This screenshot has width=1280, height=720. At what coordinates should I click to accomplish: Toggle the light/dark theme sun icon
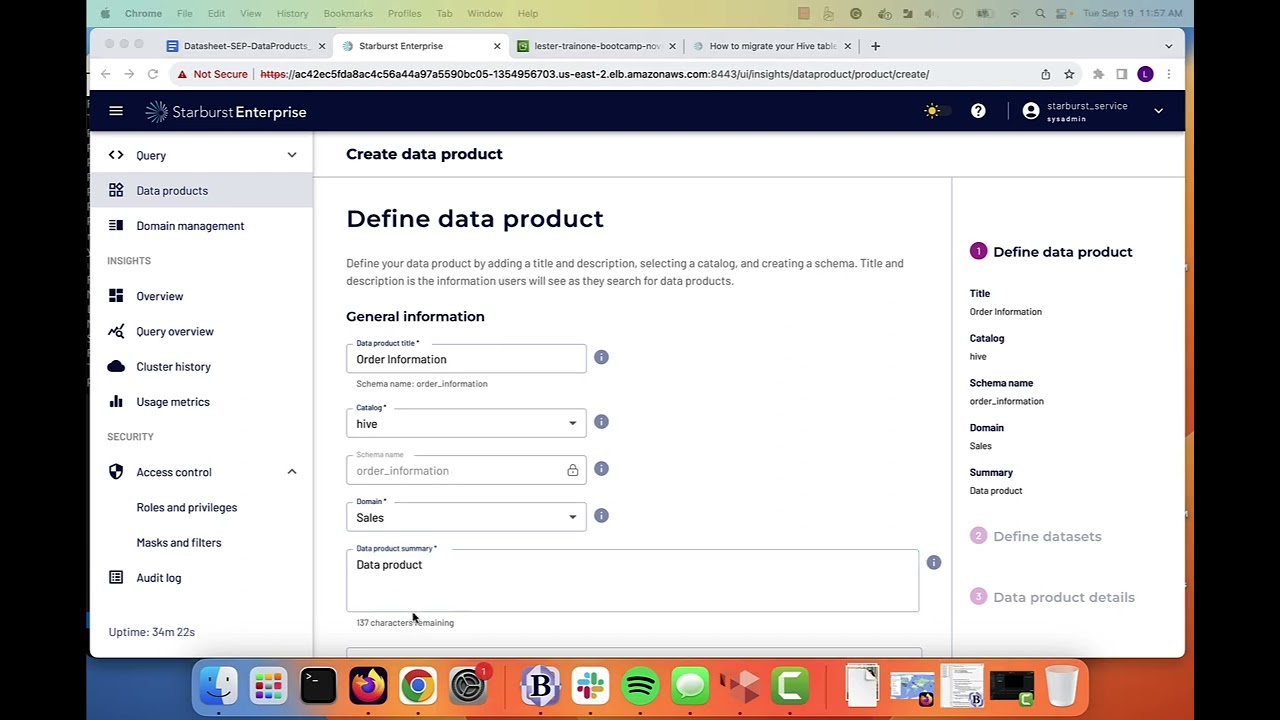point(932,111)
